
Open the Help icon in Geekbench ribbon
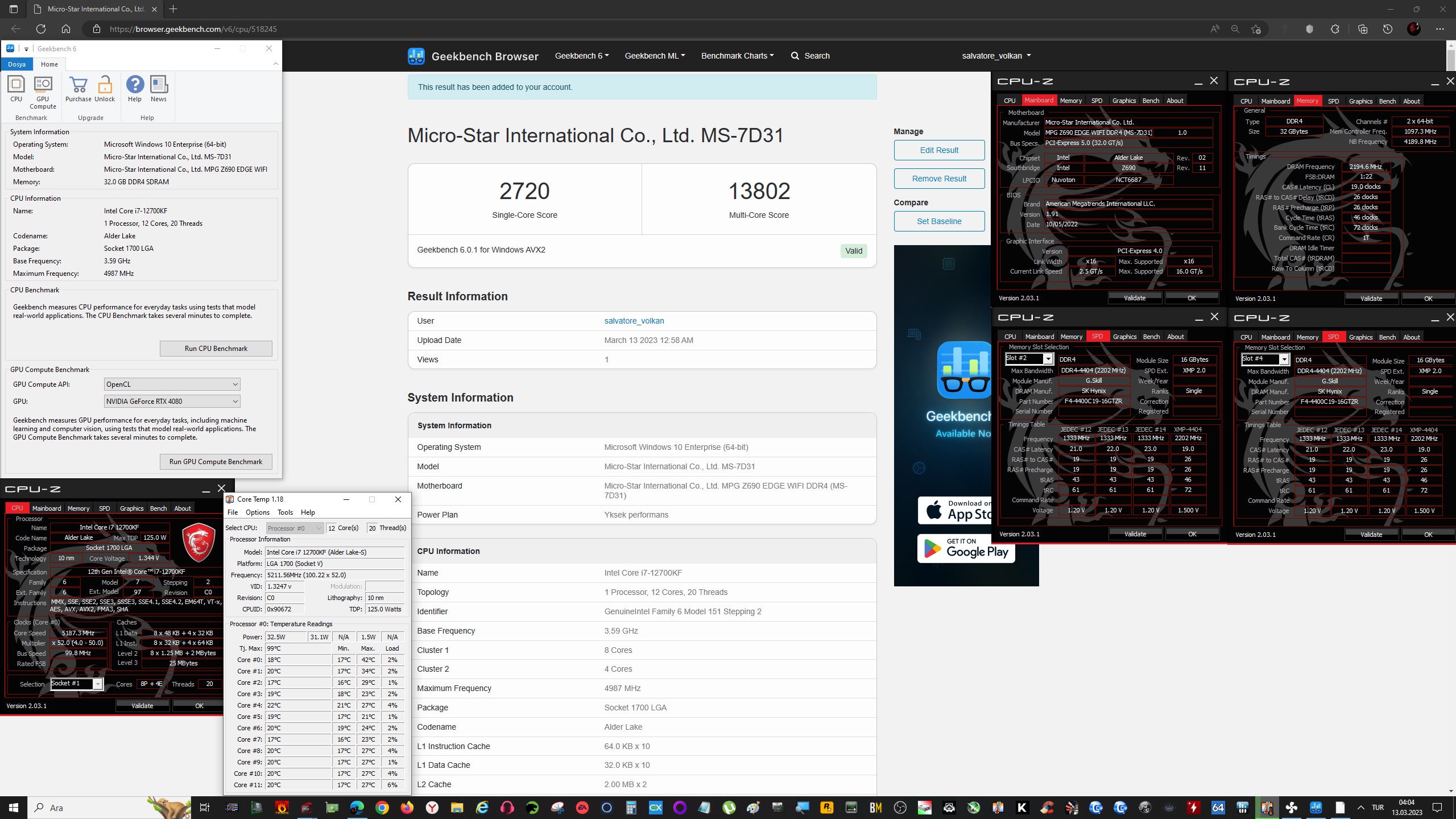135,89
